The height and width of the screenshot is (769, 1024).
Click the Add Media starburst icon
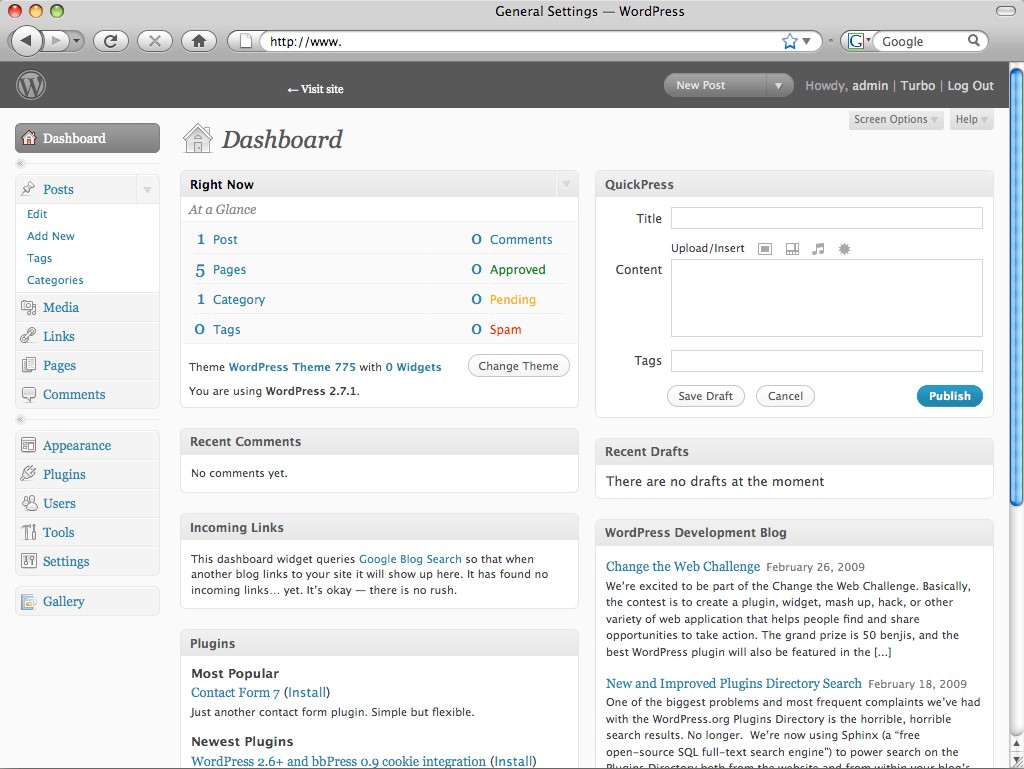click(x=844, y=249)
